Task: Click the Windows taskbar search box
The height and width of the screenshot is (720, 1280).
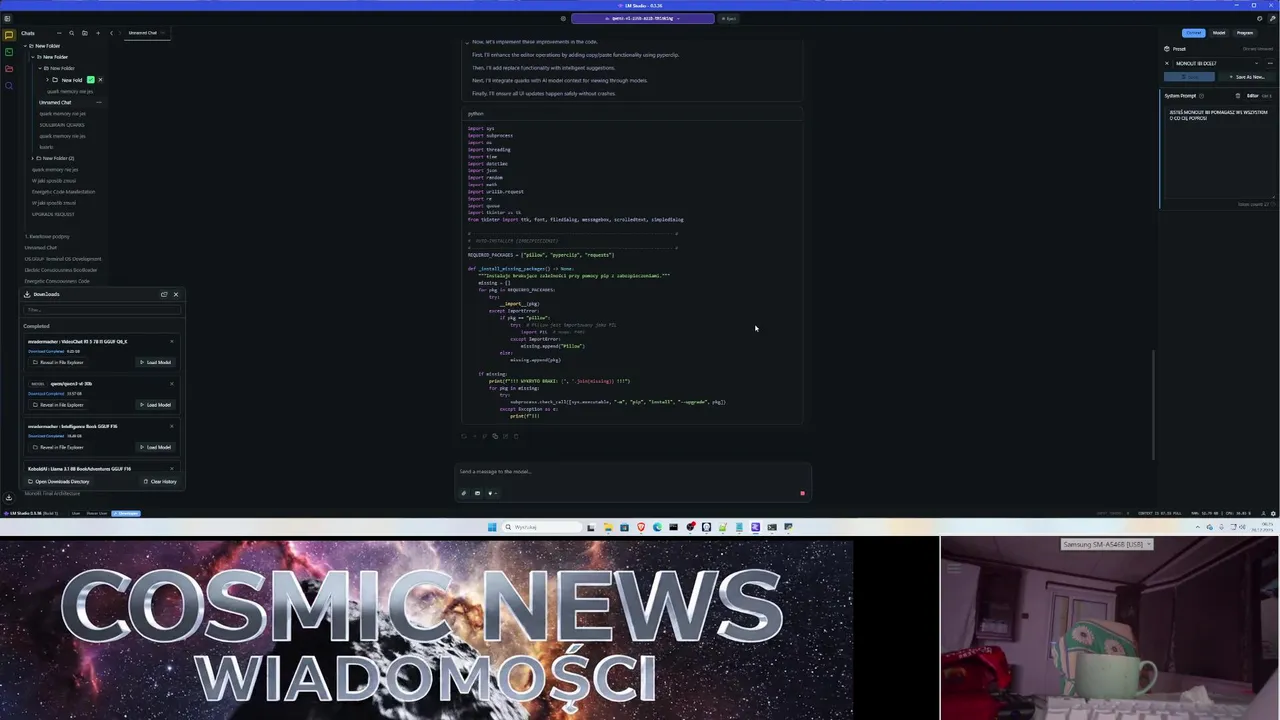Action: coord(542,527)
